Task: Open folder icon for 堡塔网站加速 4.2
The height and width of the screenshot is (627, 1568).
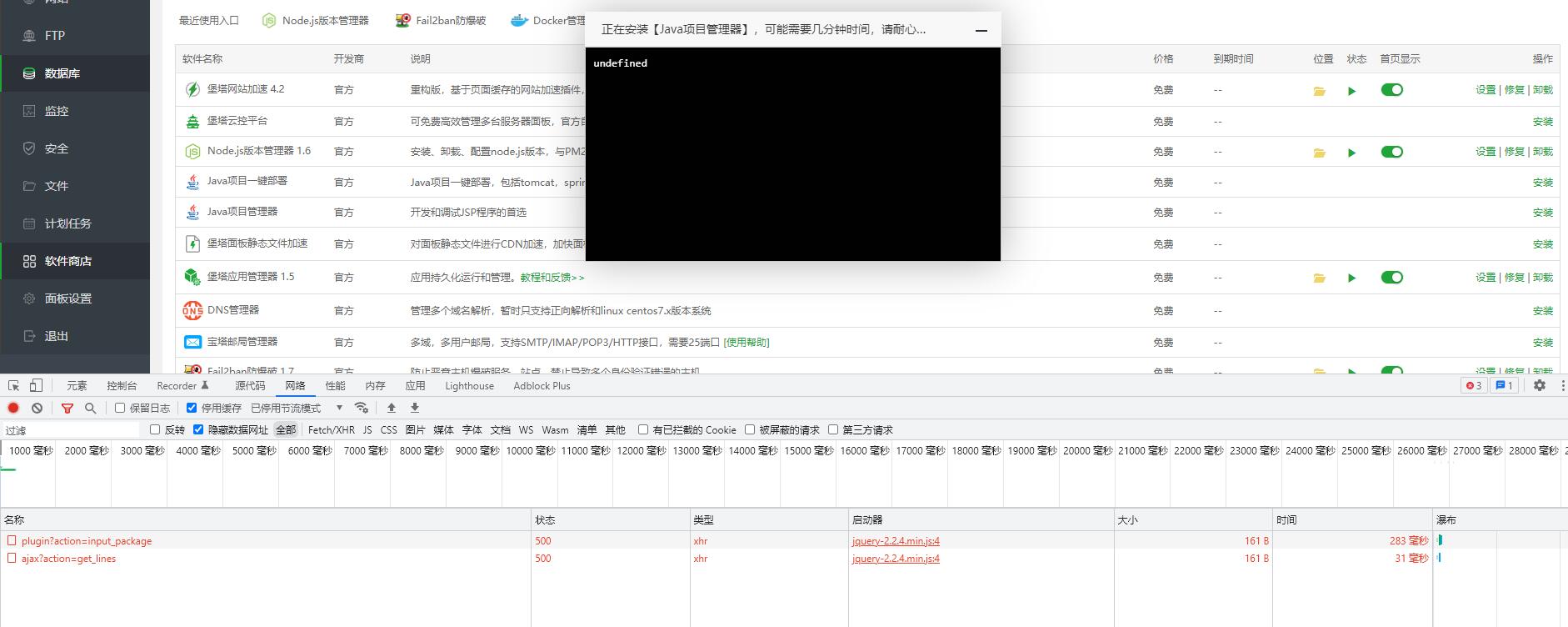Action: [x=1319, y=91]
